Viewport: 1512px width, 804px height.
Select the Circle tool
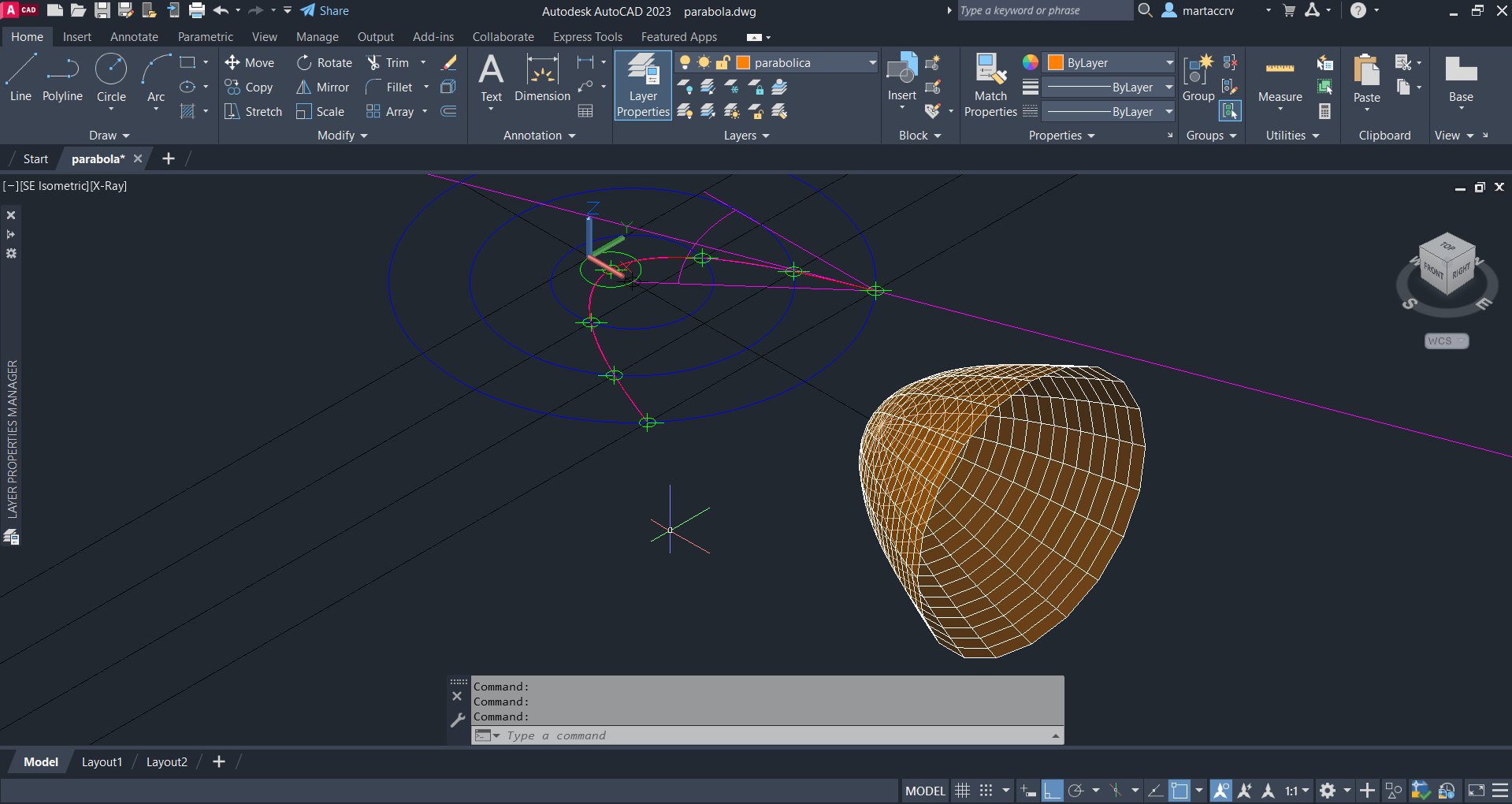tap(111, 77)
